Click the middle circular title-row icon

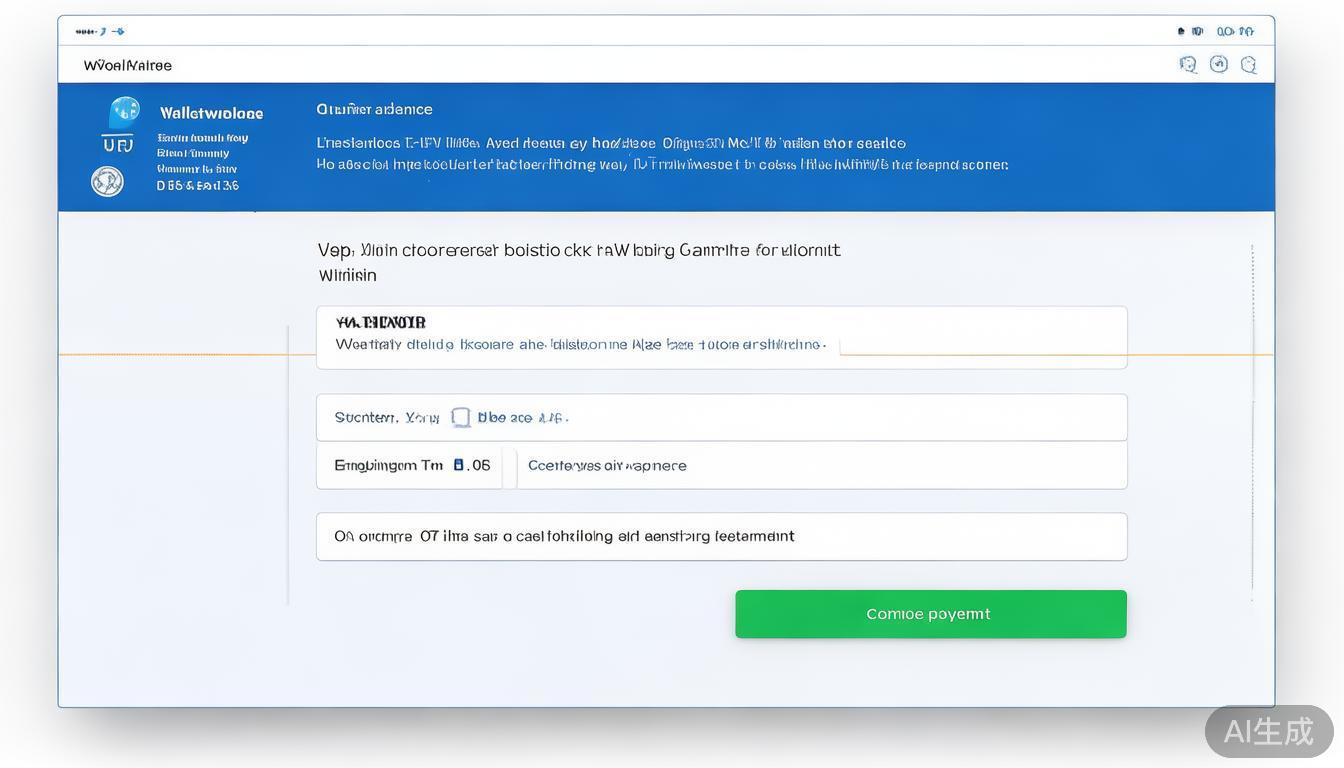click(1218, 64)
